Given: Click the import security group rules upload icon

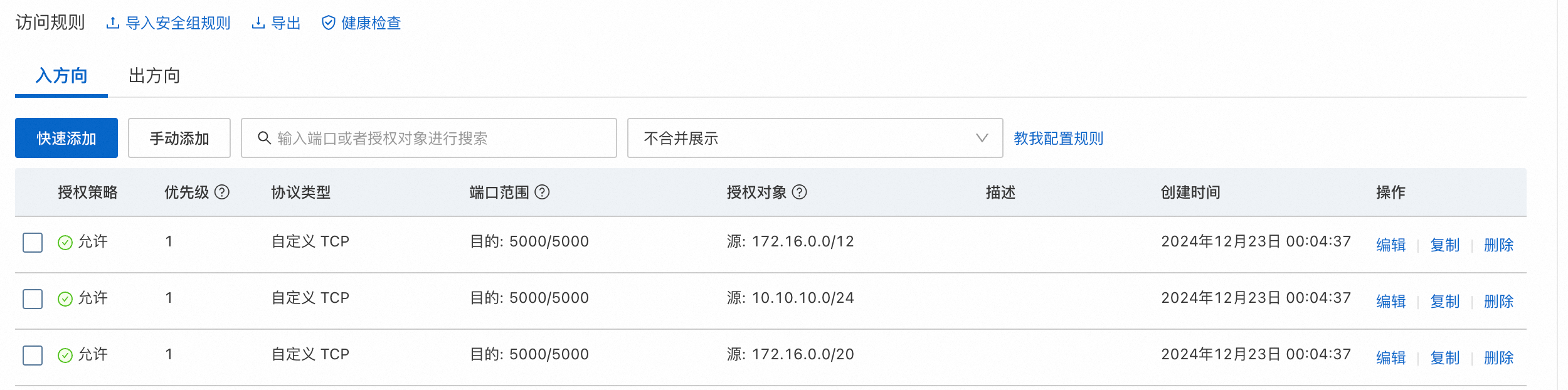Looking at the screenshot, I should (x=113, y=23).
